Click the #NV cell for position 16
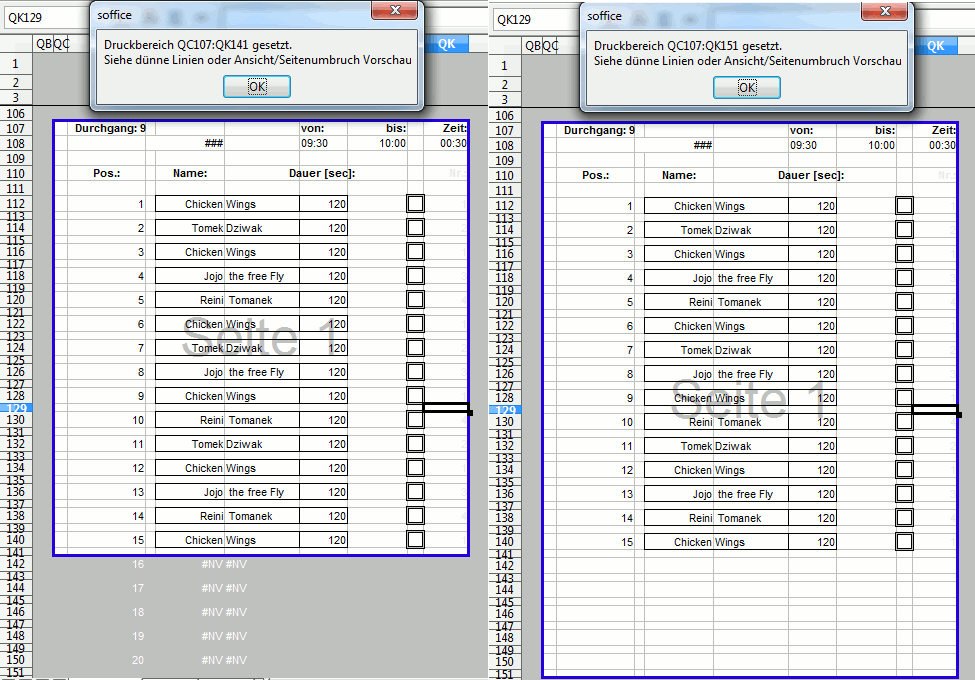Viewport: 975px width, 680px height. pyautogui.click(x=211, y=565)
